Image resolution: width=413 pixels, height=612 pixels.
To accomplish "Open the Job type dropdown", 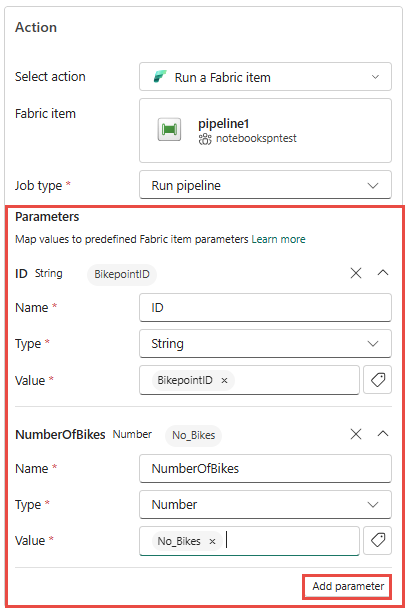I will pos(265,185).
